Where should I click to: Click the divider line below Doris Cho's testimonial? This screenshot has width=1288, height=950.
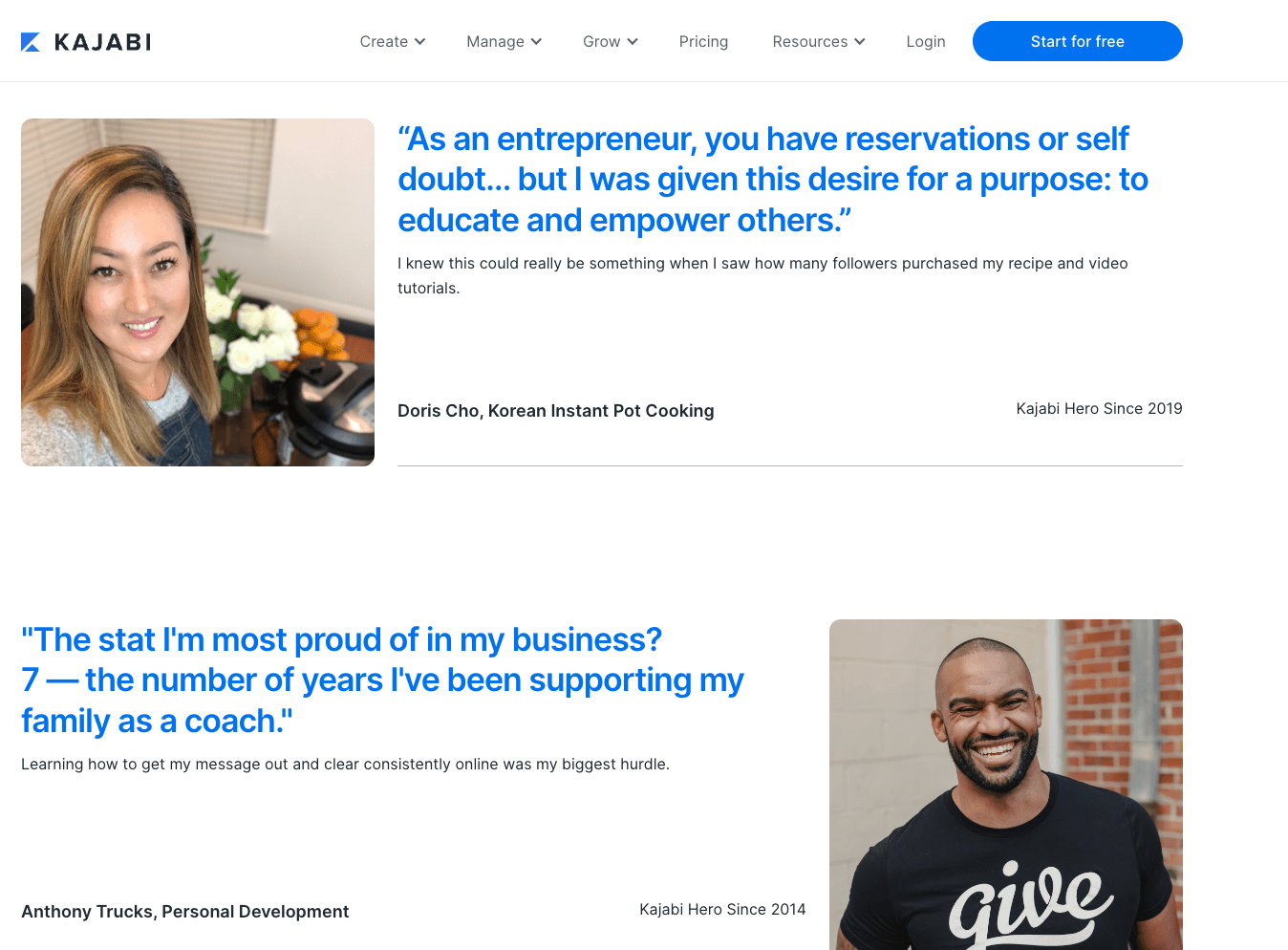[x=789, y=467]
